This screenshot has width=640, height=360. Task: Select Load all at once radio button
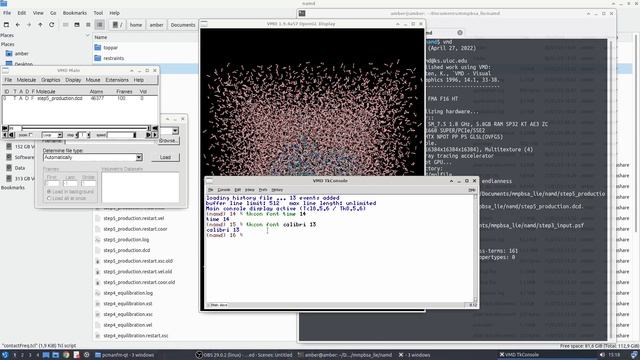click(x=49, y=198)
